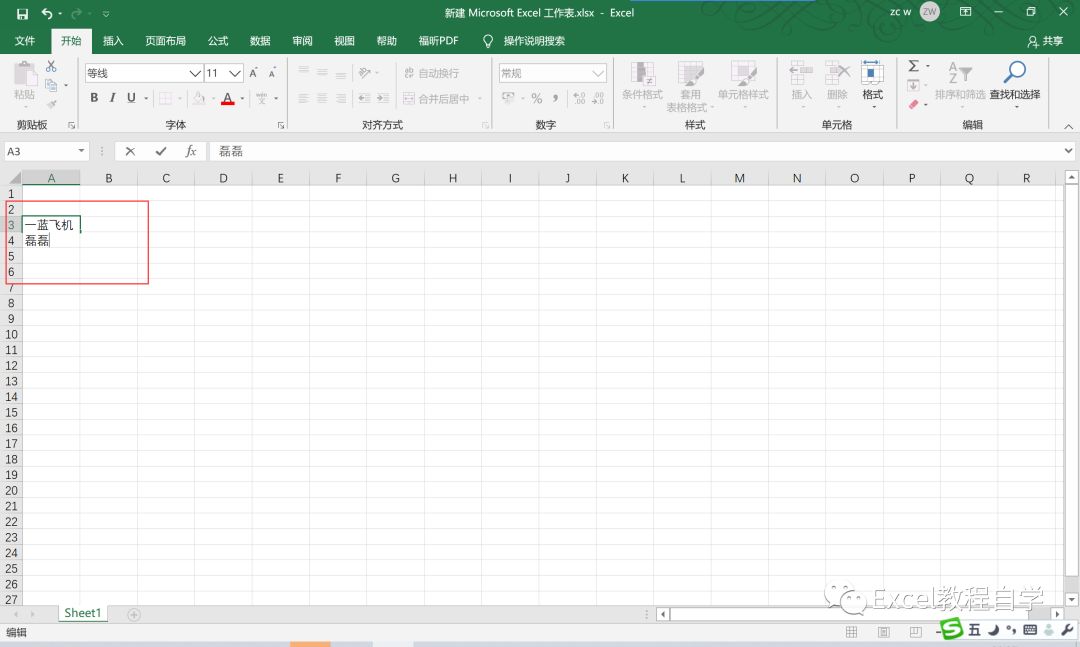Click the Format Painter brush icon
Screen dimensions: 1080x647
pyautogui.click(x=51, y=104)
